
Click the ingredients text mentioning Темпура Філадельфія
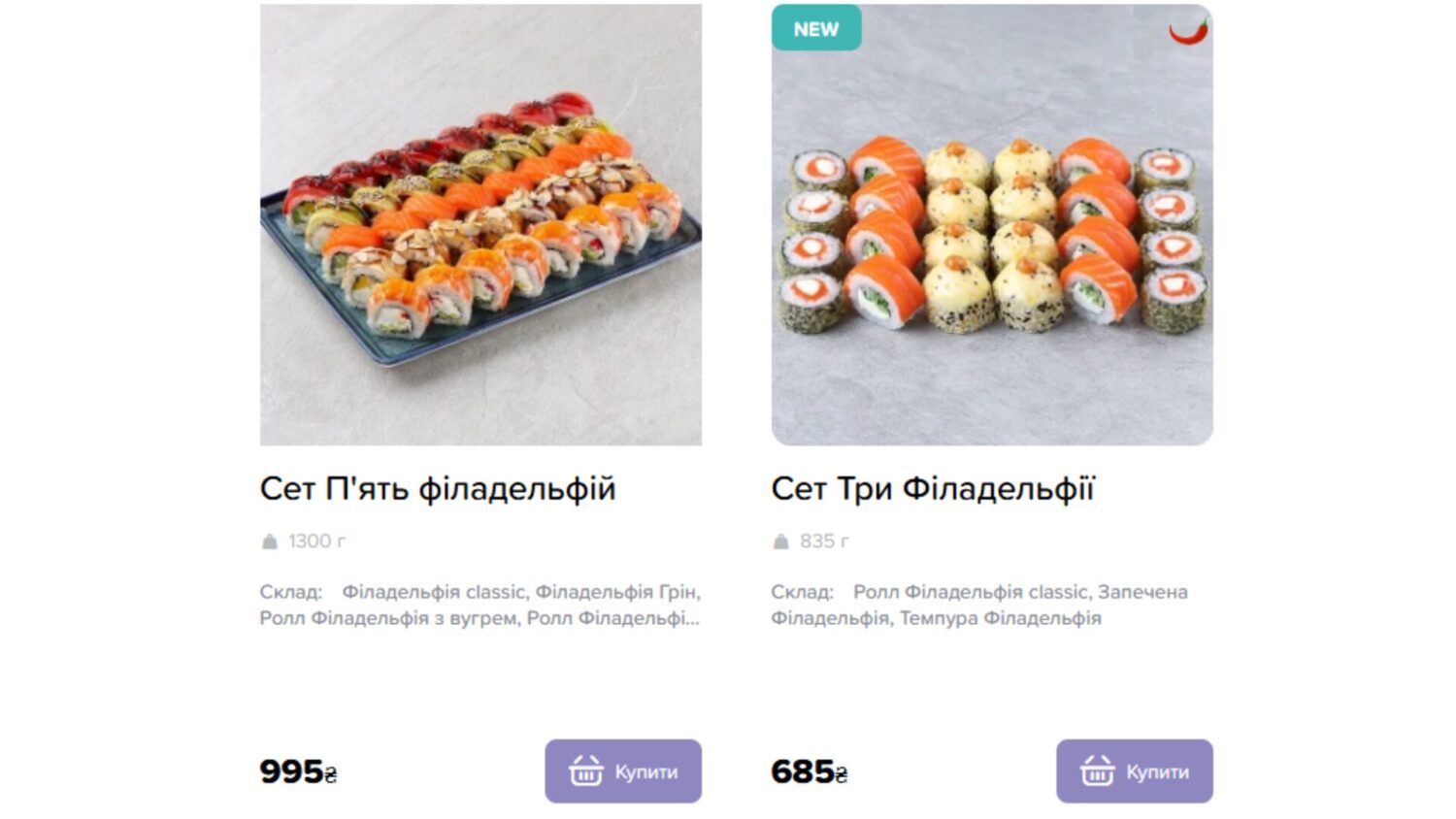[x=979, y=605]
